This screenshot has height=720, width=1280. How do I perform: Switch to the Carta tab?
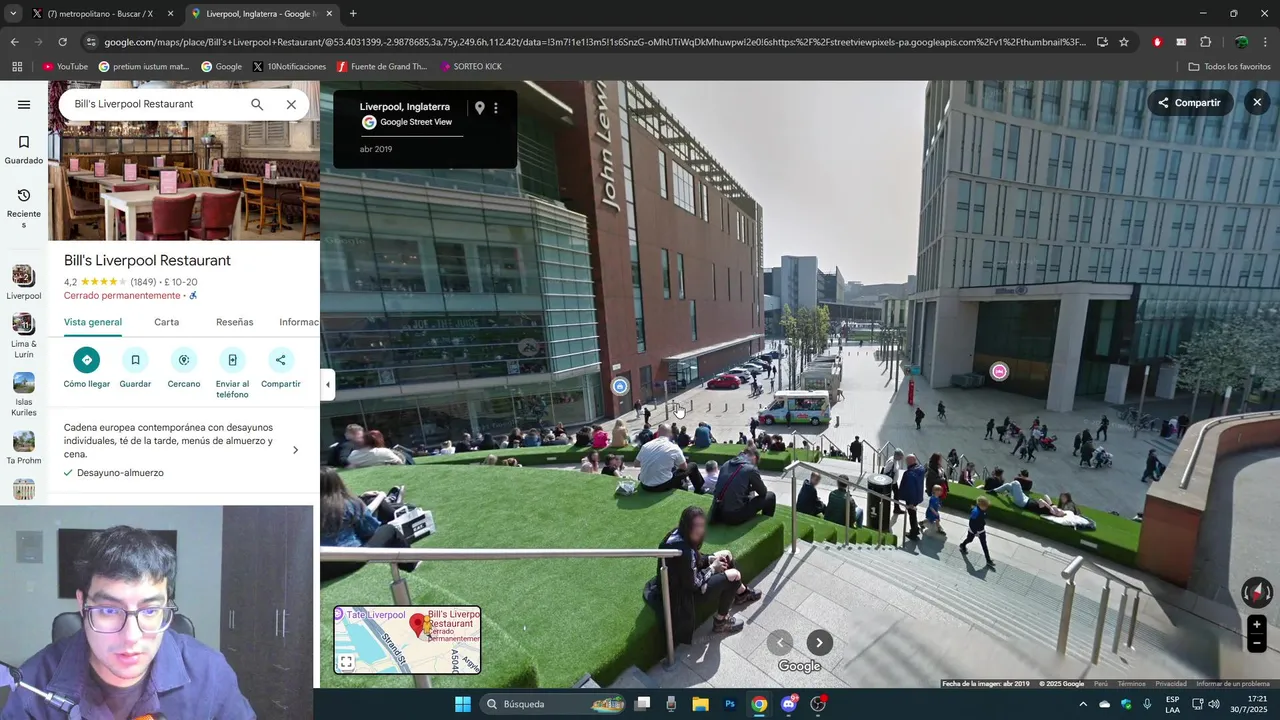(x=167, y=322)
